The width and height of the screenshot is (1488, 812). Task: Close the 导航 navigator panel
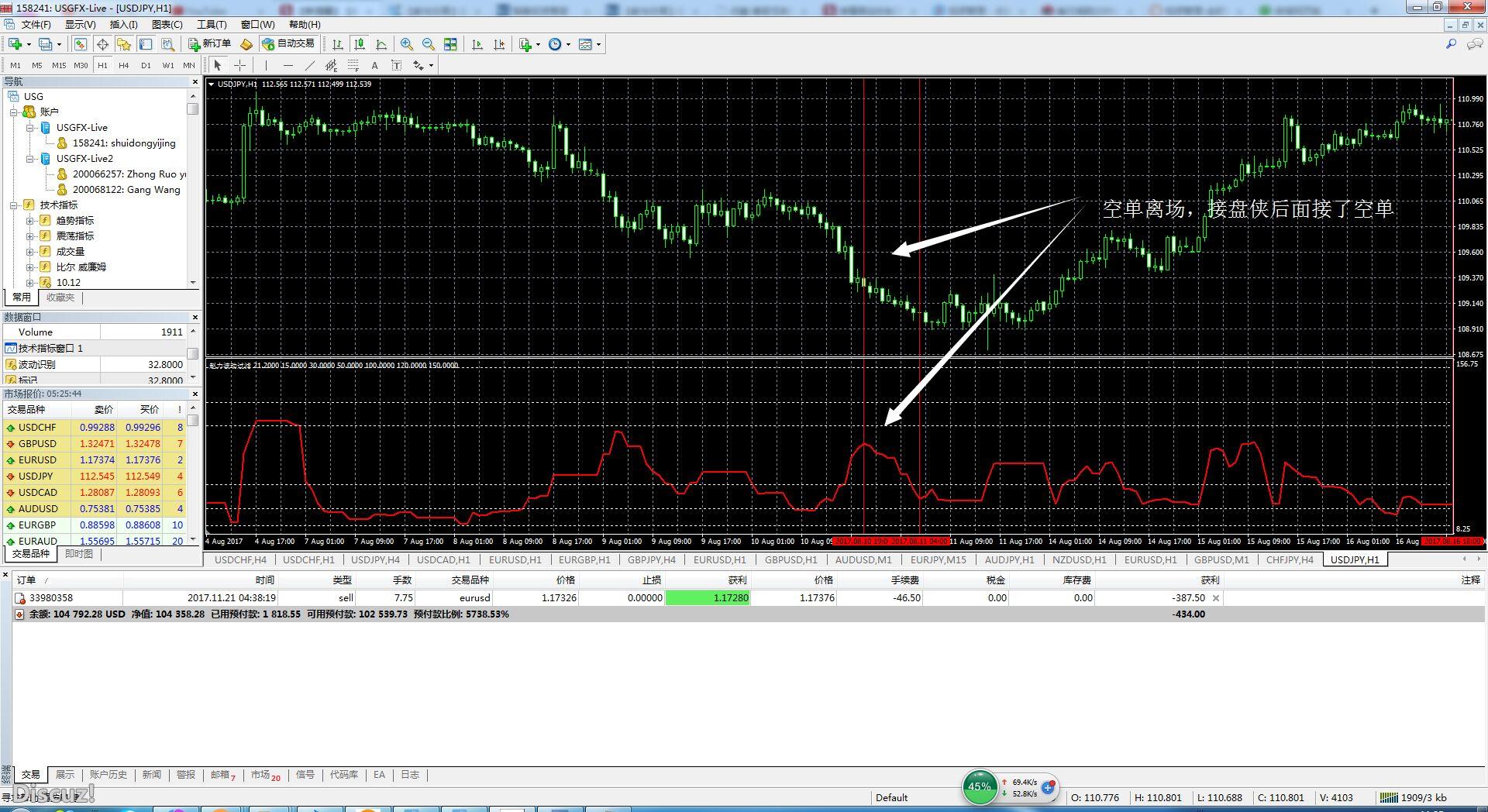pos(195,81)
